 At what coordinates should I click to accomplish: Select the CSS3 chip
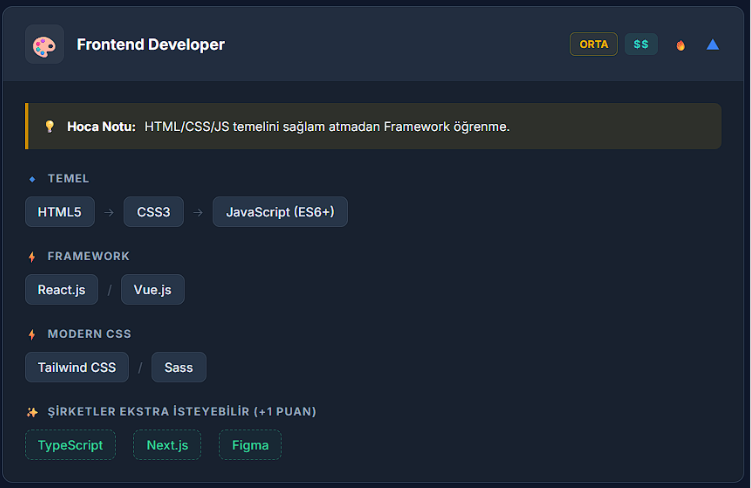coord(153,212)
